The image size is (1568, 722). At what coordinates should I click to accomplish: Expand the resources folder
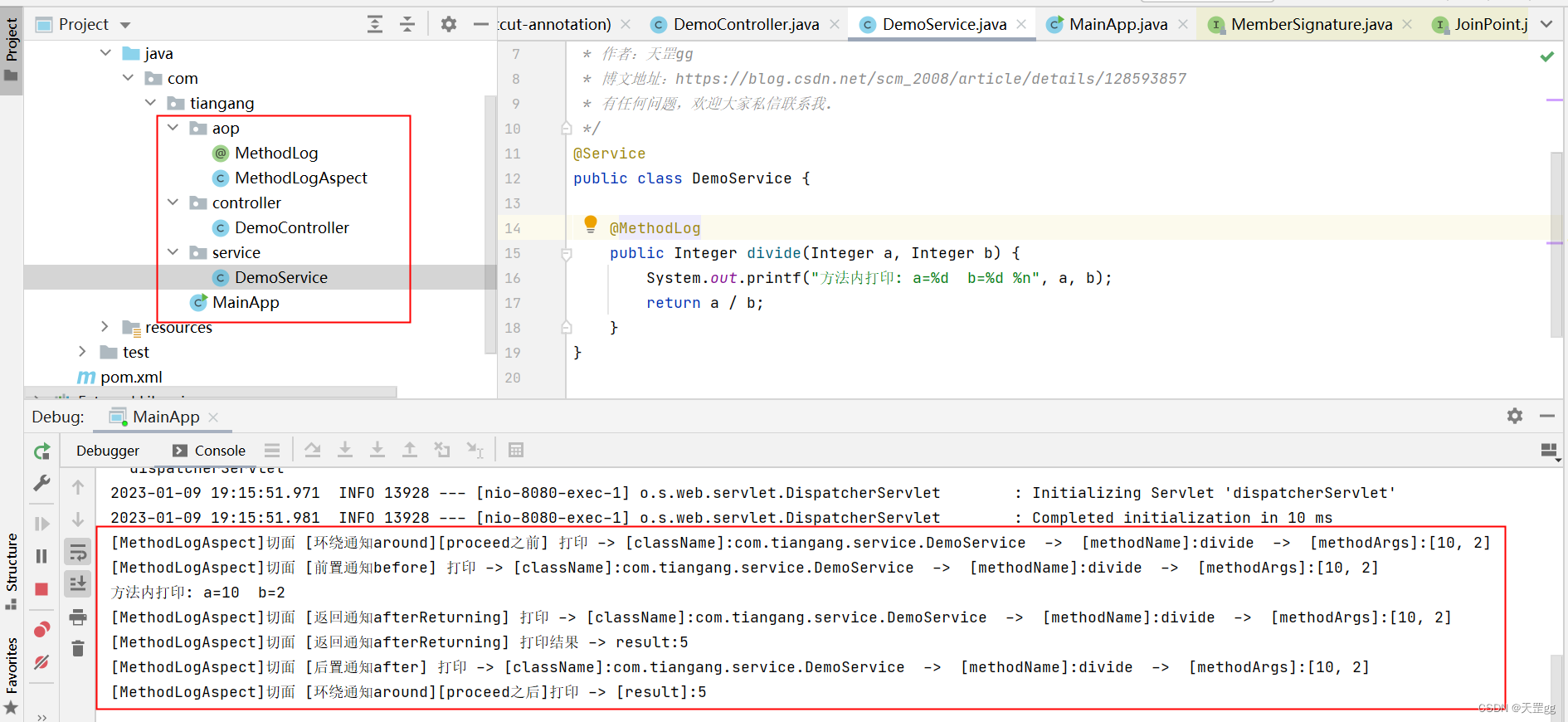(x=105, y=327)
